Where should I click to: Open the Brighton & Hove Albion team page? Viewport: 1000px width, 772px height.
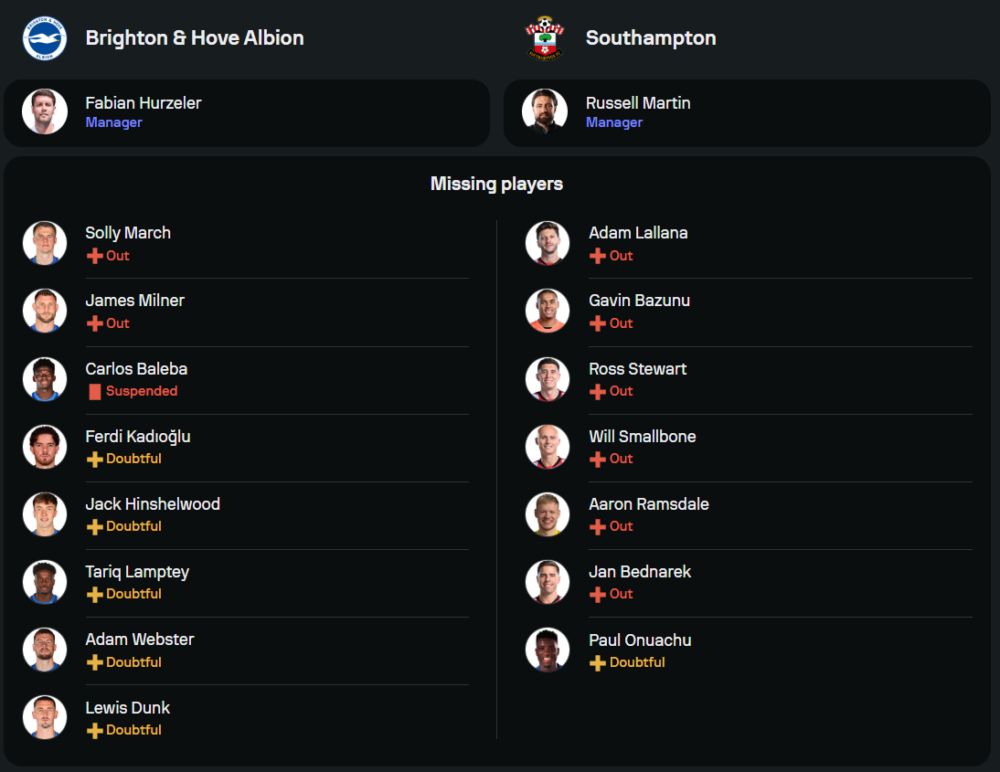pos(194,38)
